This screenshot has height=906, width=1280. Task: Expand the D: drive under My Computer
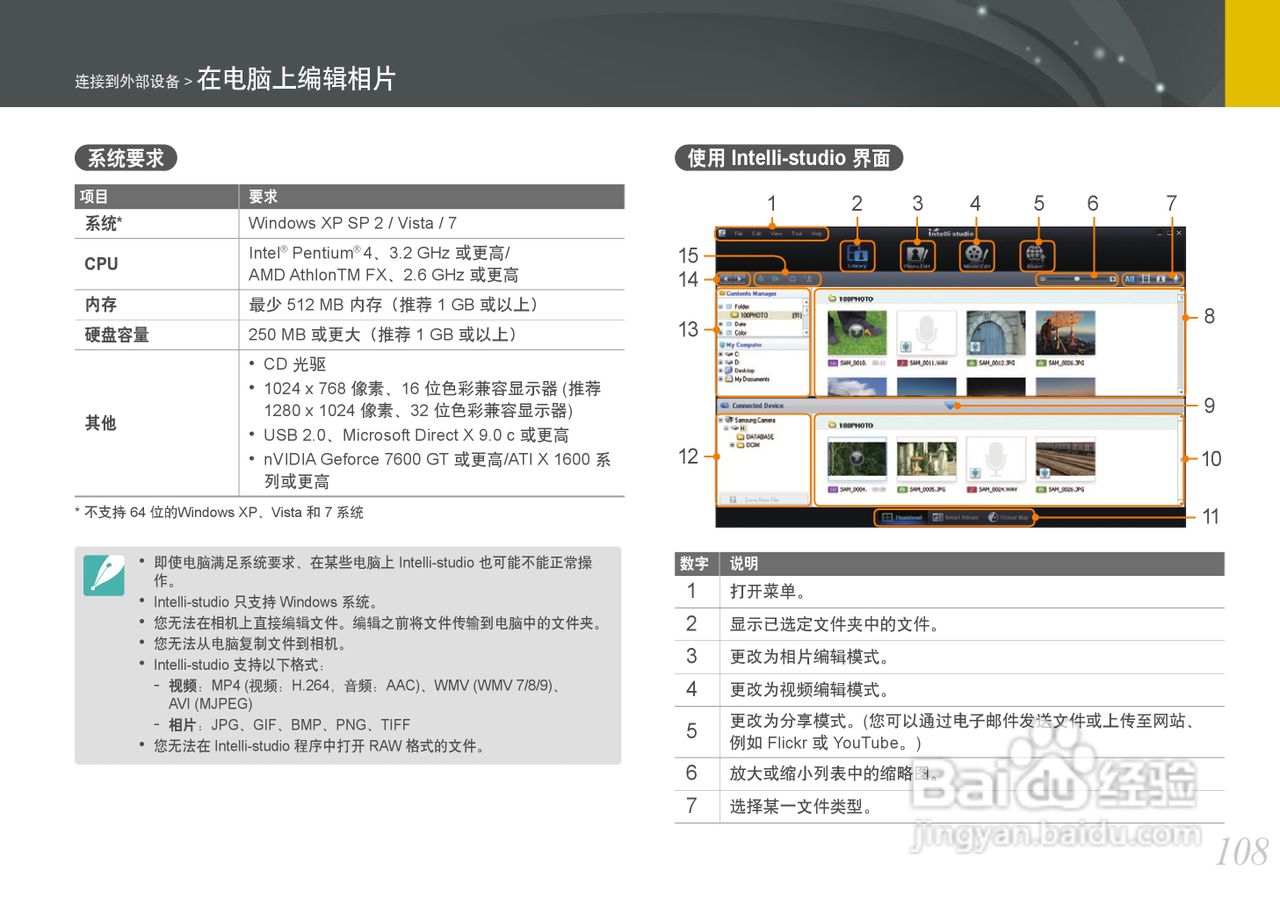click(721, 362)
